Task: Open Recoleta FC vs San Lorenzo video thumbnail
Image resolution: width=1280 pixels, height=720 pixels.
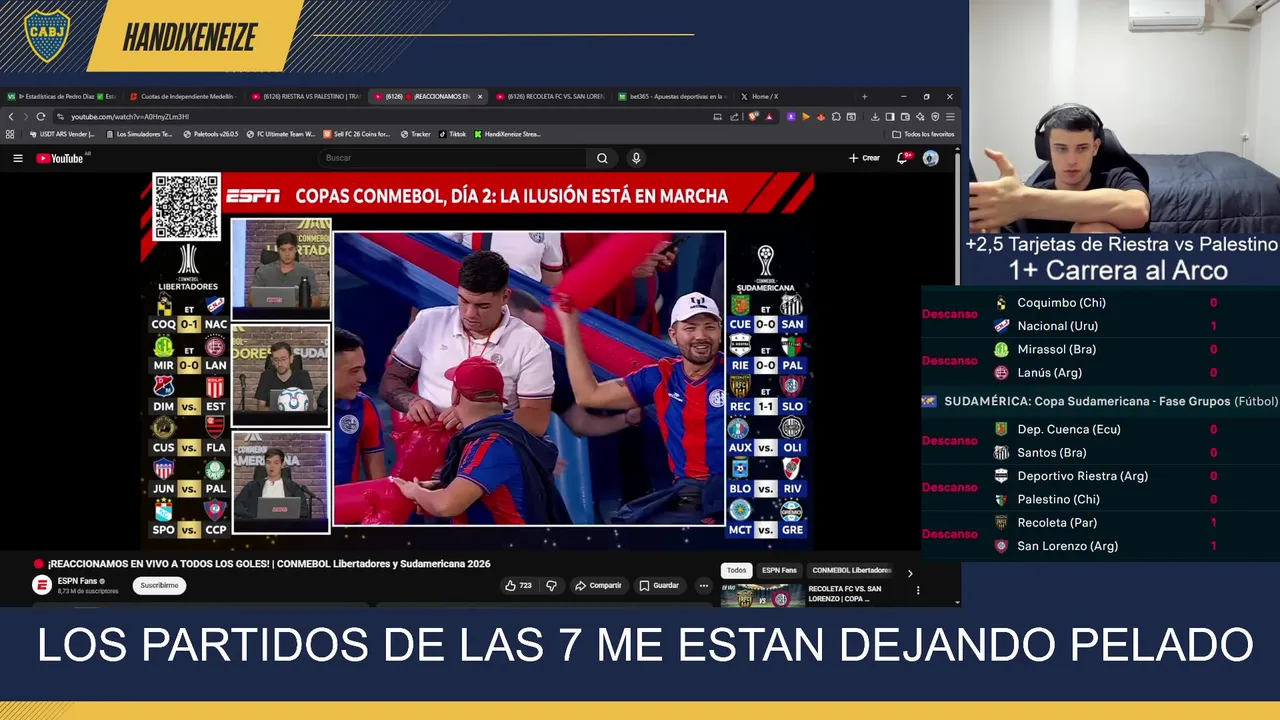Action: 762,596
